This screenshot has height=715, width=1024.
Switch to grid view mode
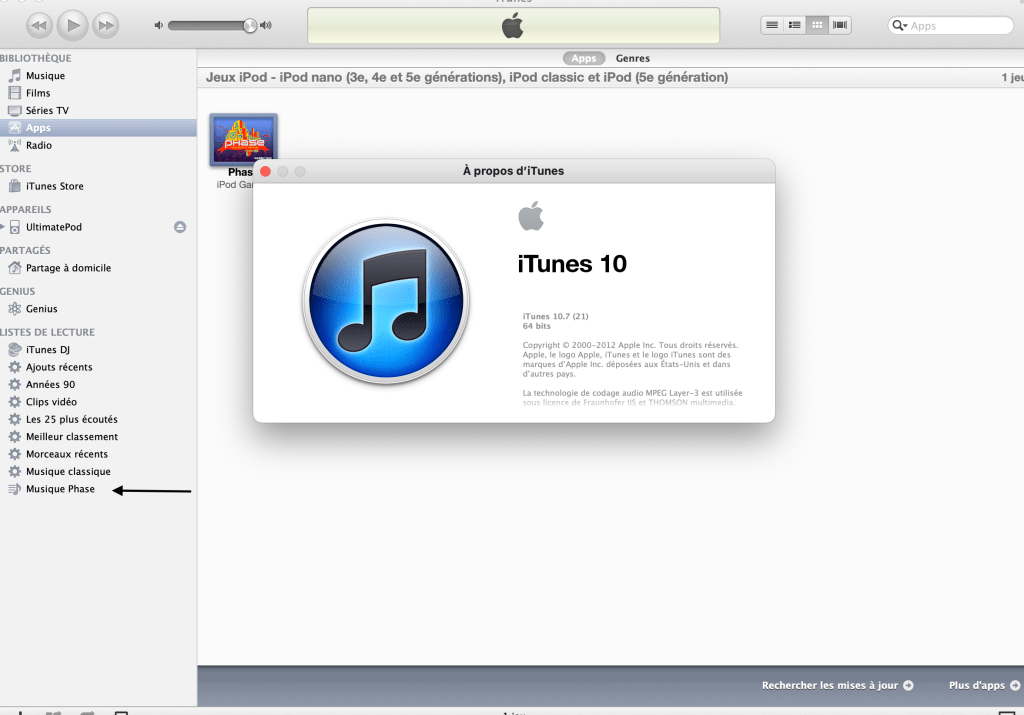click(818, 25)
